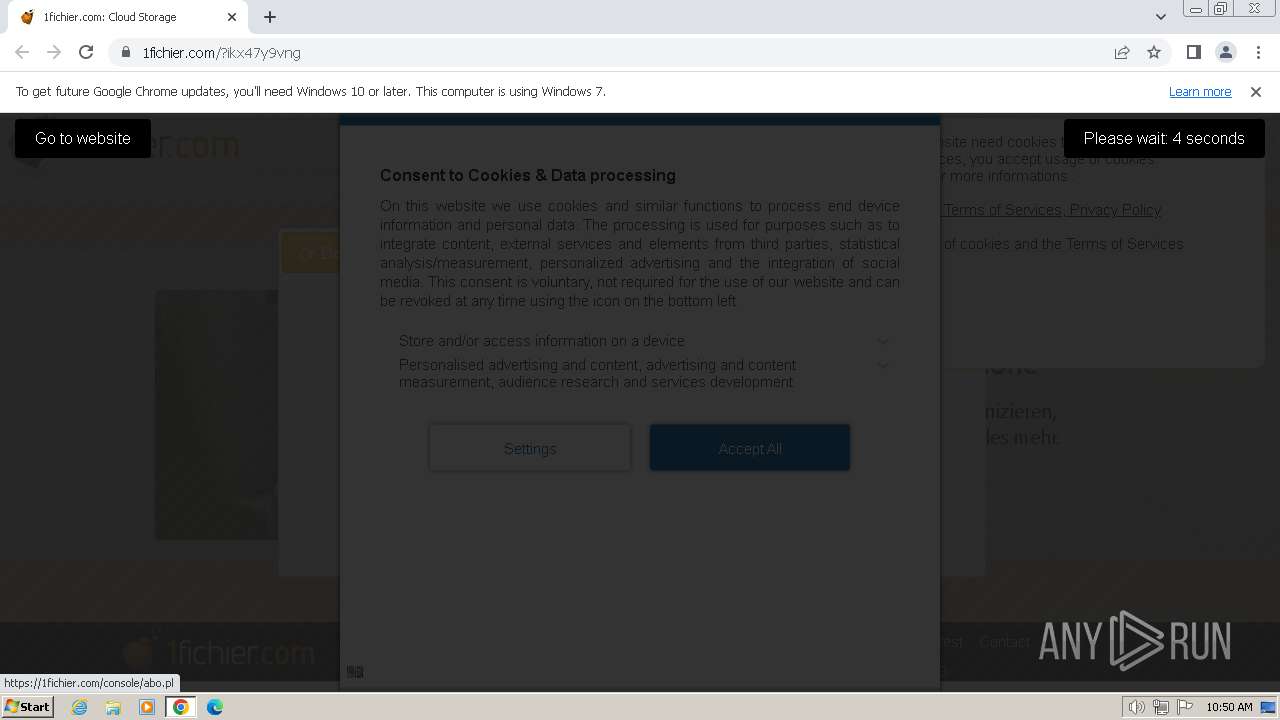Bookmark this tab with star icon

click(1154, 52)
